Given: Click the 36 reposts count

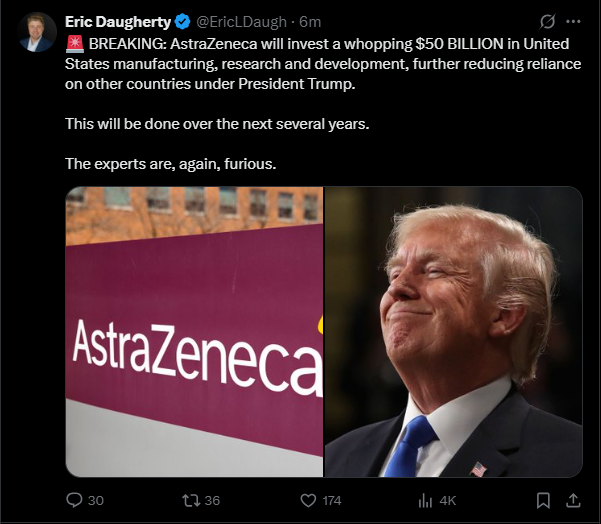Looking at the screenshot, I should click(212, 501).
